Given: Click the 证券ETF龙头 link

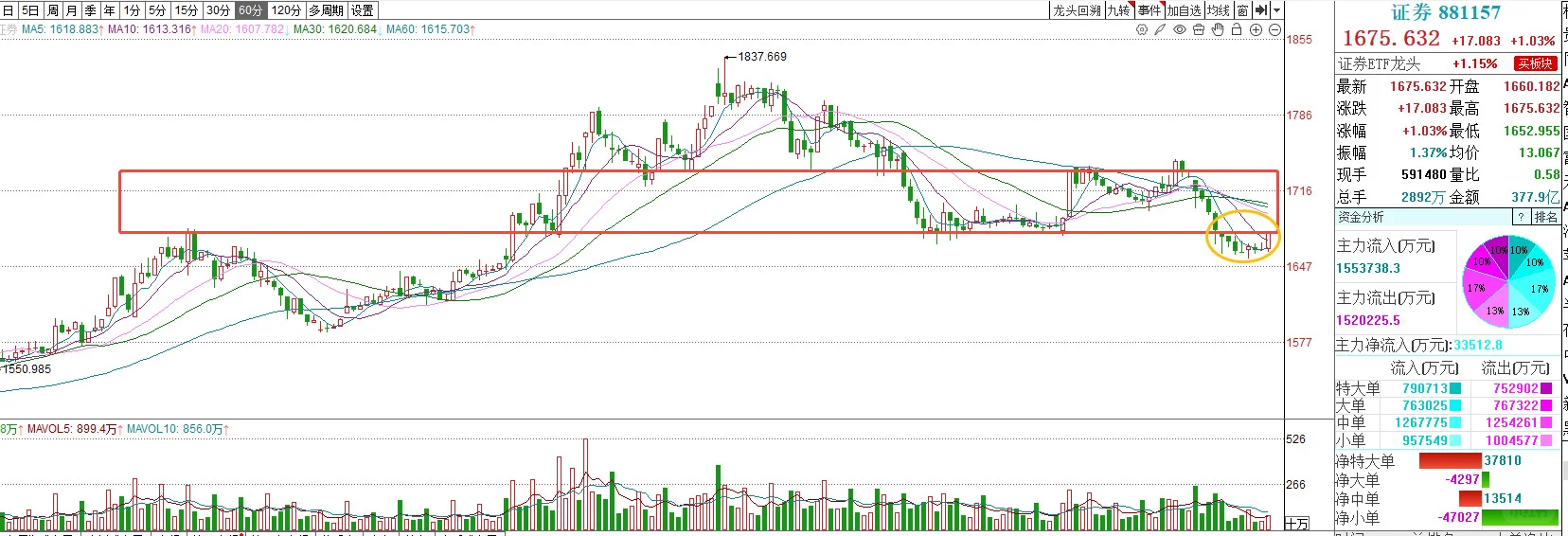Looking at the screenshot, I should 1379,63.
